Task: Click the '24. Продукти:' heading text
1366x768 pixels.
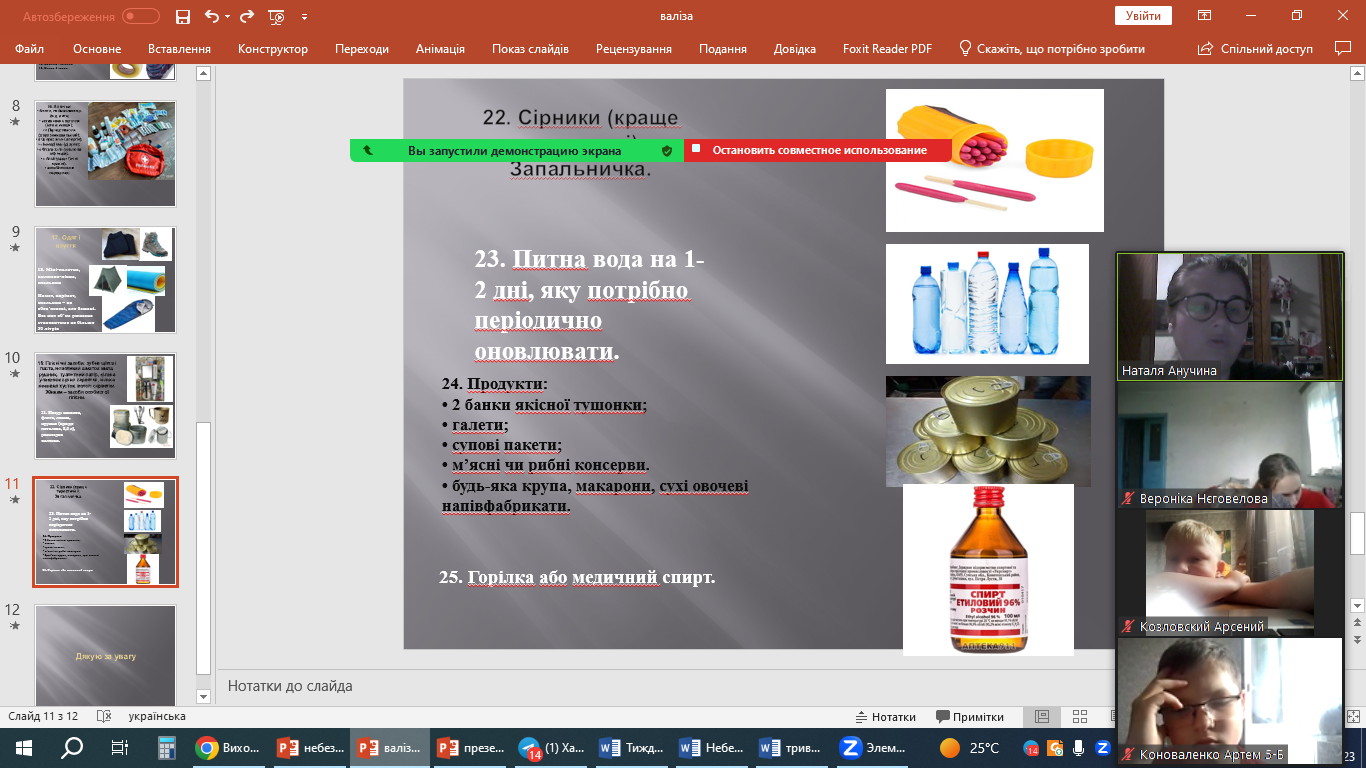Action: pos(495,384)
